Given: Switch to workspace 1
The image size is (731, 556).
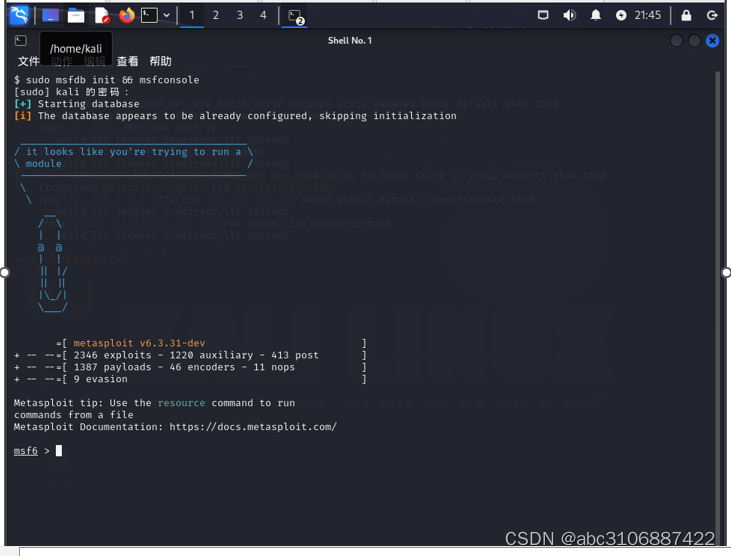Looking at the screenshot, I should point(192,15).
